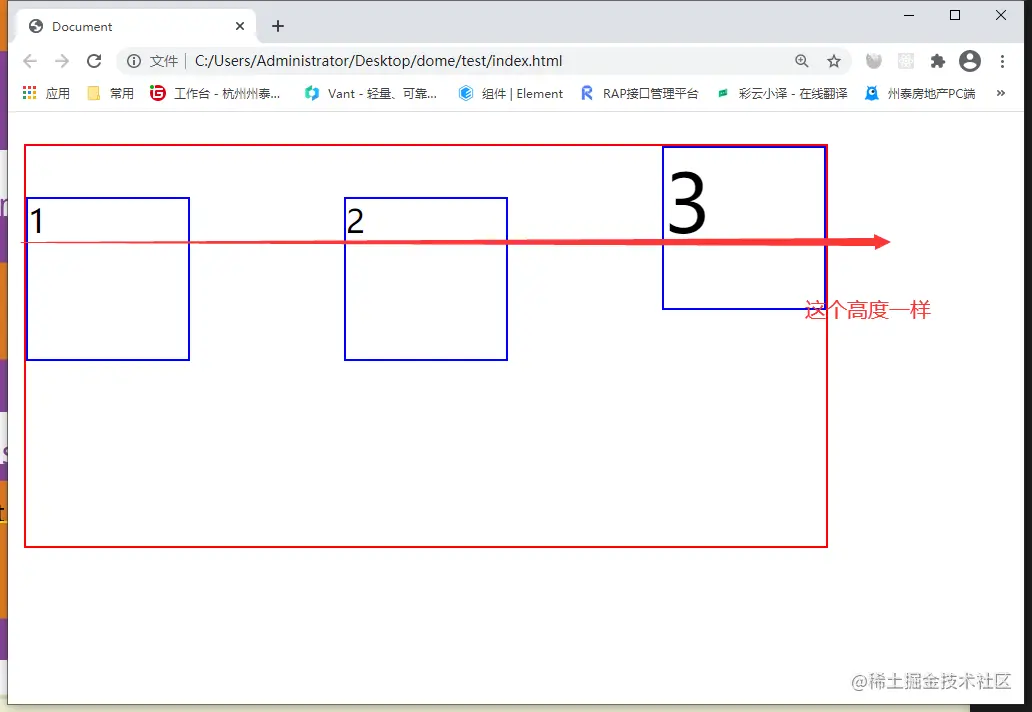Viewport: 1032px width, 712px height.
Task: Open a new tab
Action: (278, 26)
